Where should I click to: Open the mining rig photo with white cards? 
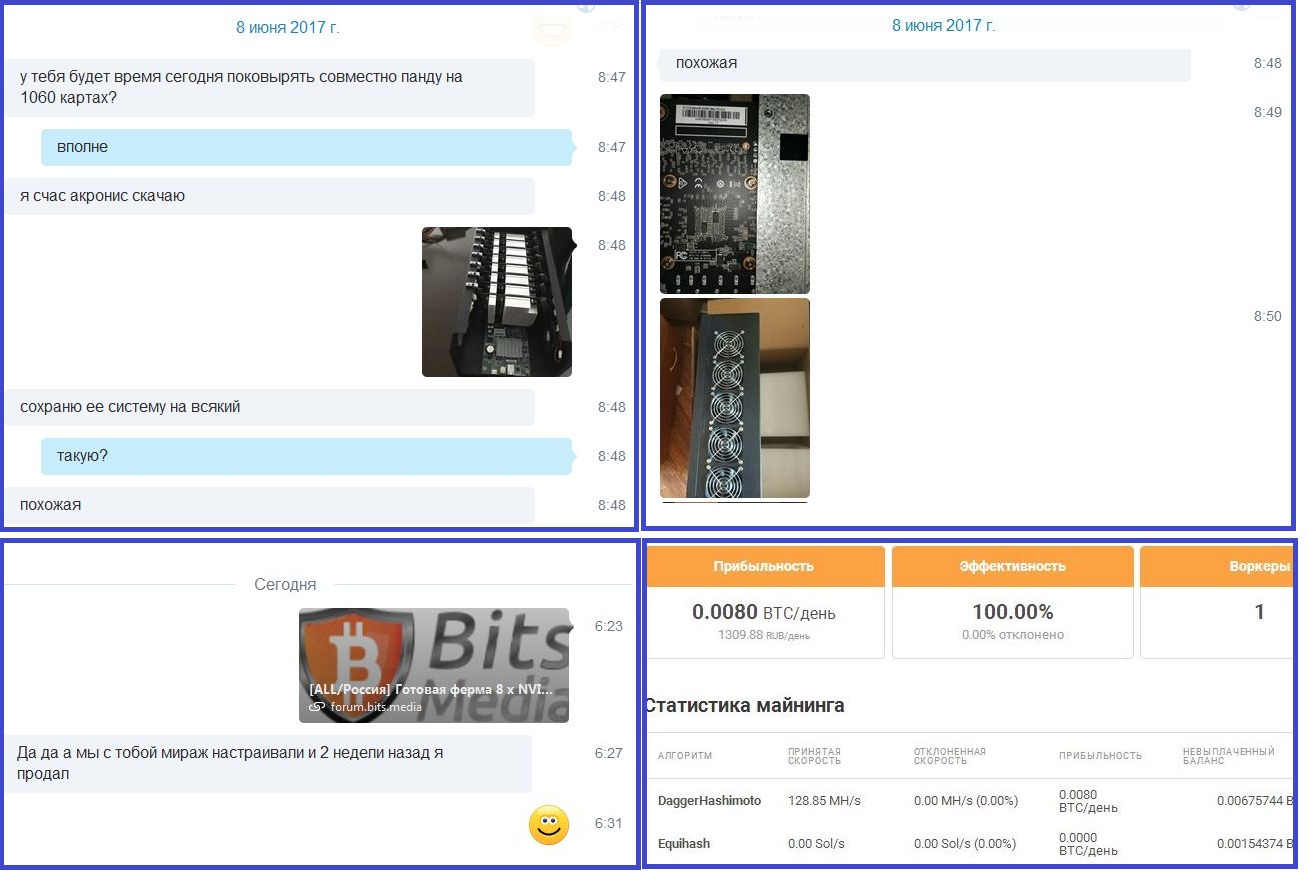pyautogui.click(x=497, y=301)
